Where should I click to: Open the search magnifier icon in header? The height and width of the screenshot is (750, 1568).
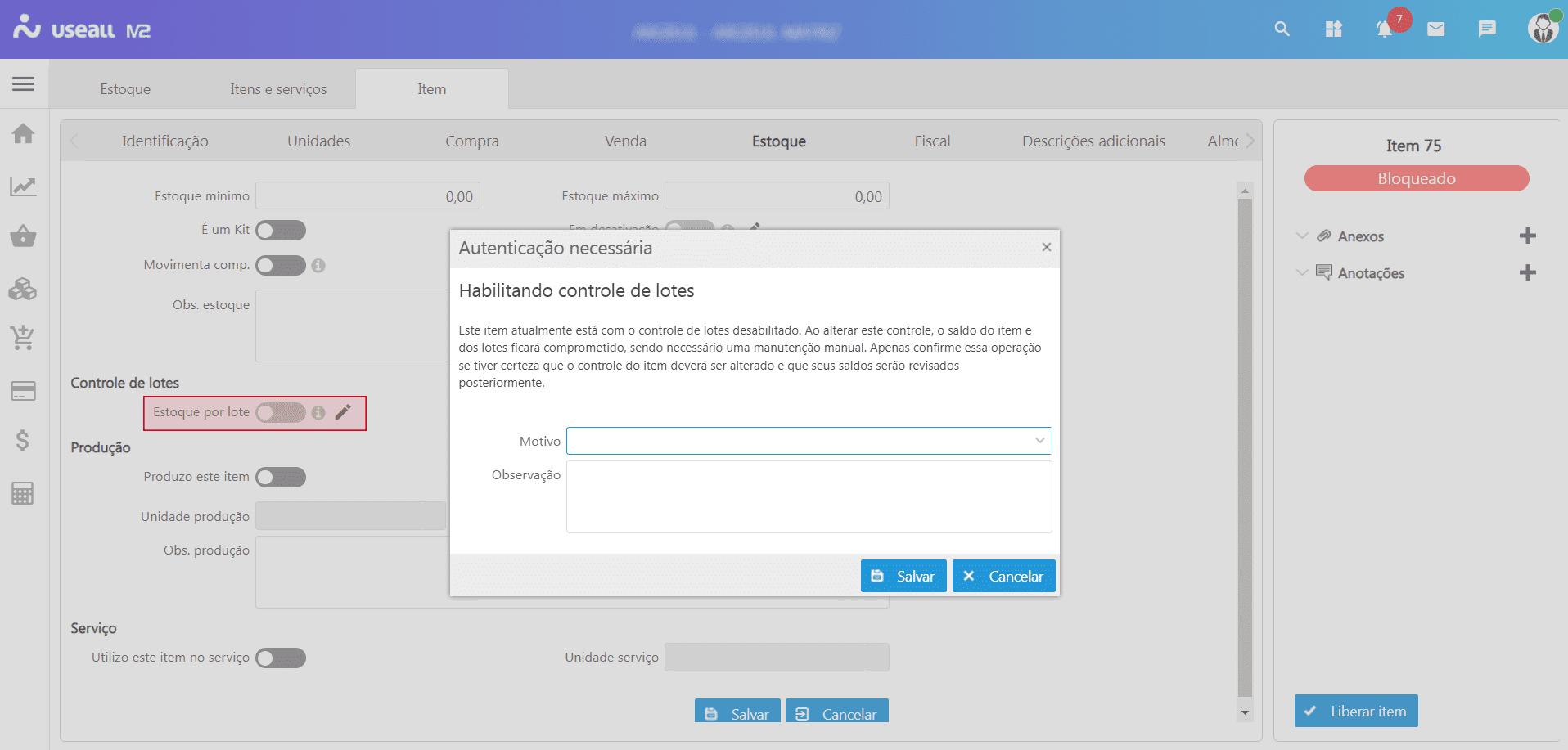pos(1282,29)
